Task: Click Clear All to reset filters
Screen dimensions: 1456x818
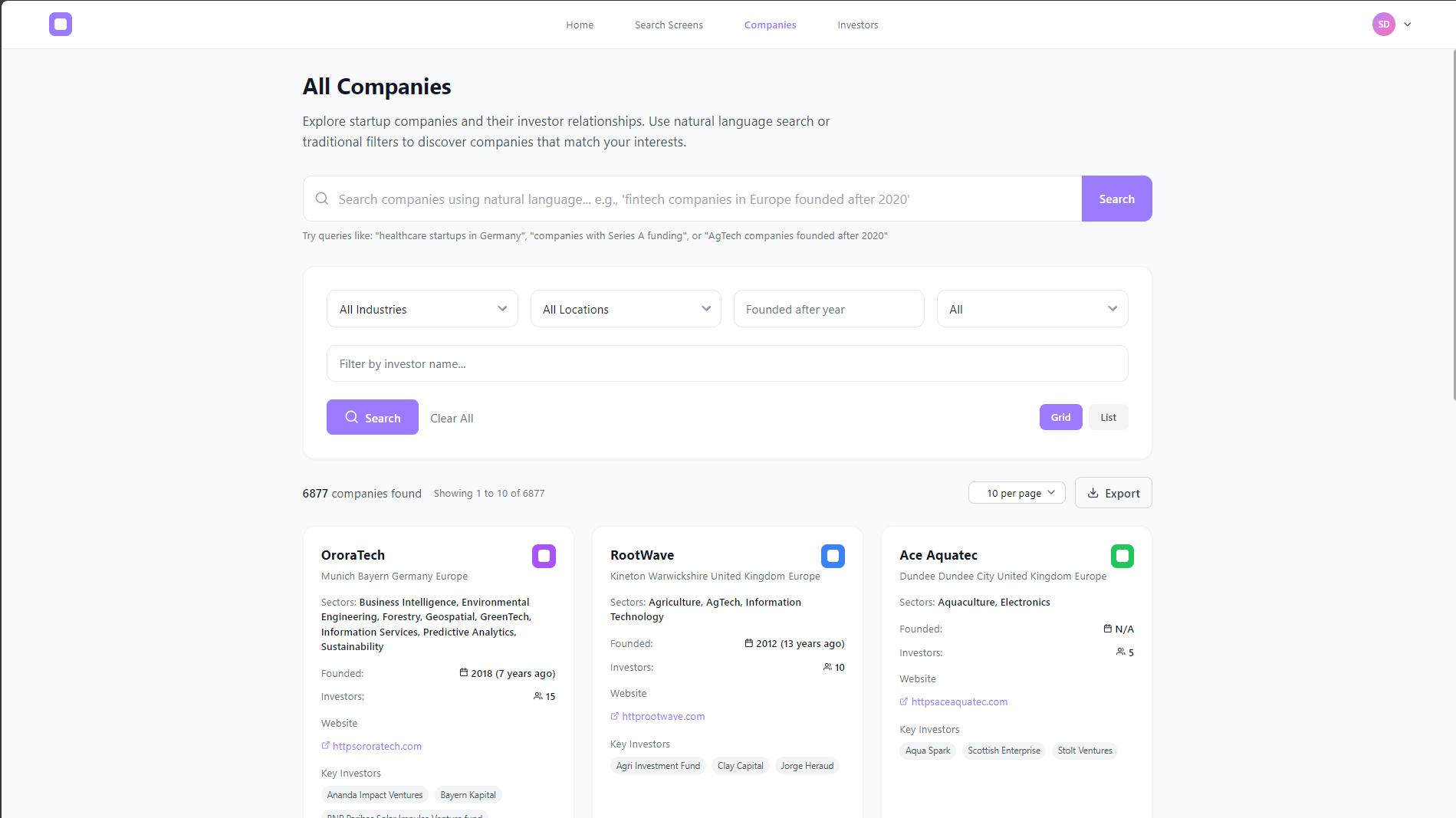Action: (452, 418)
